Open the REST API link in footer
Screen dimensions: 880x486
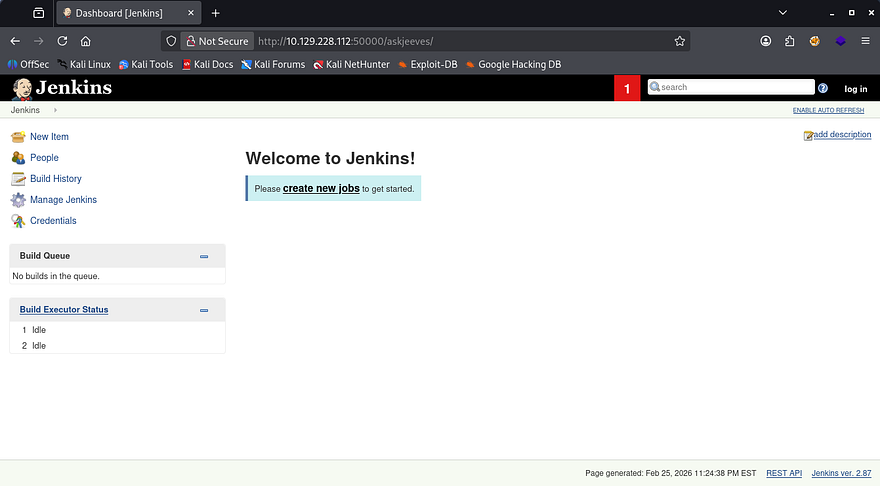(783, 473)
